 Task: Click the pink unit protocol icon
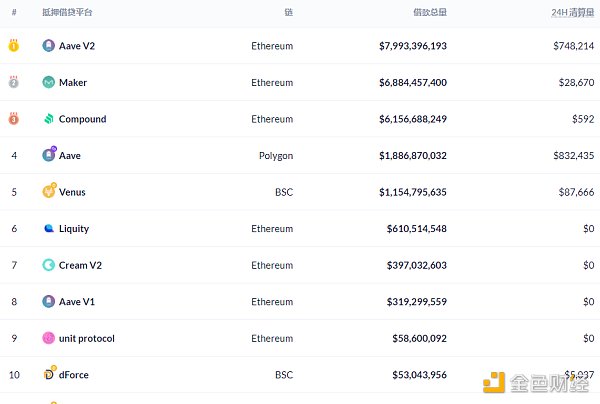coord(48,338)
